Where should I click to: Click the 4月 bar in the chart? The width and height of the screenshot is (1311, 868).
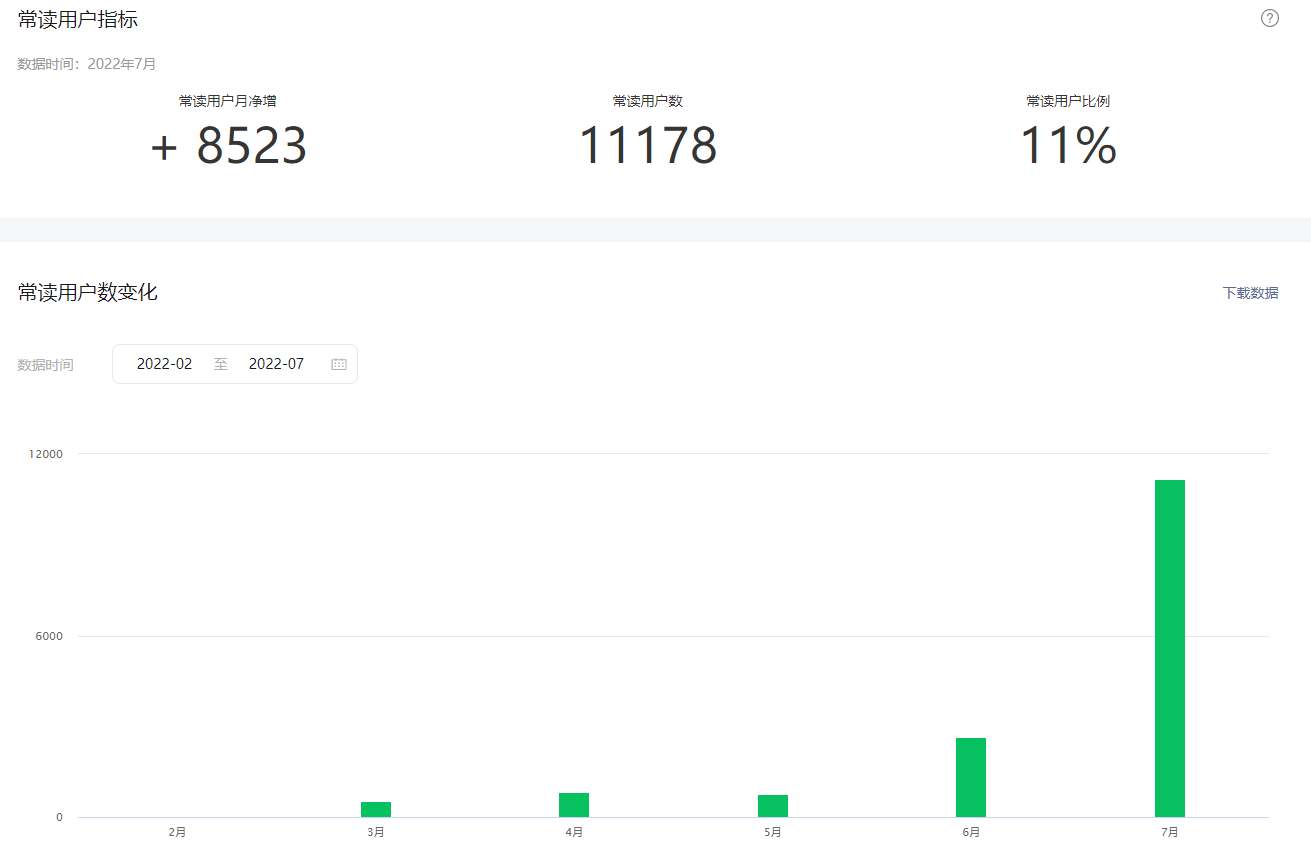[x=574, y=805]
